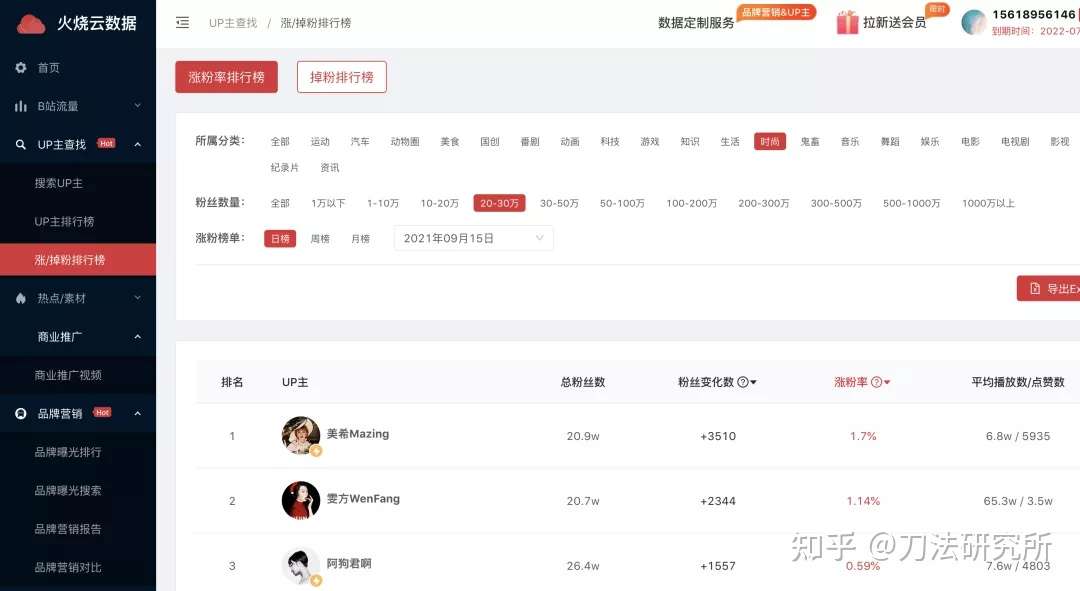Switch to 掉粉排行榜 tab
The width and height of the screenshot is (1080, 591).
click(x=342, y=77)
